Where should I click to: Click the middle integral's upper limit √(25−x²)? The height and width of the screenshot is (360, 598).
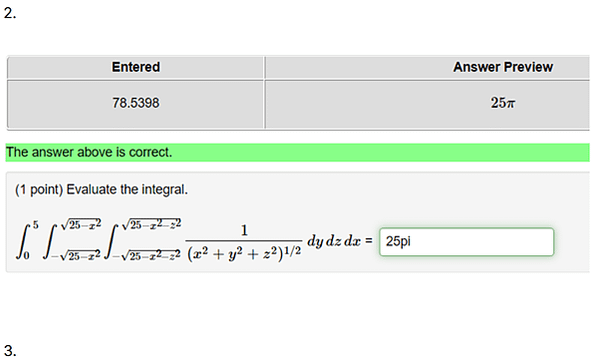pos(81,224)
